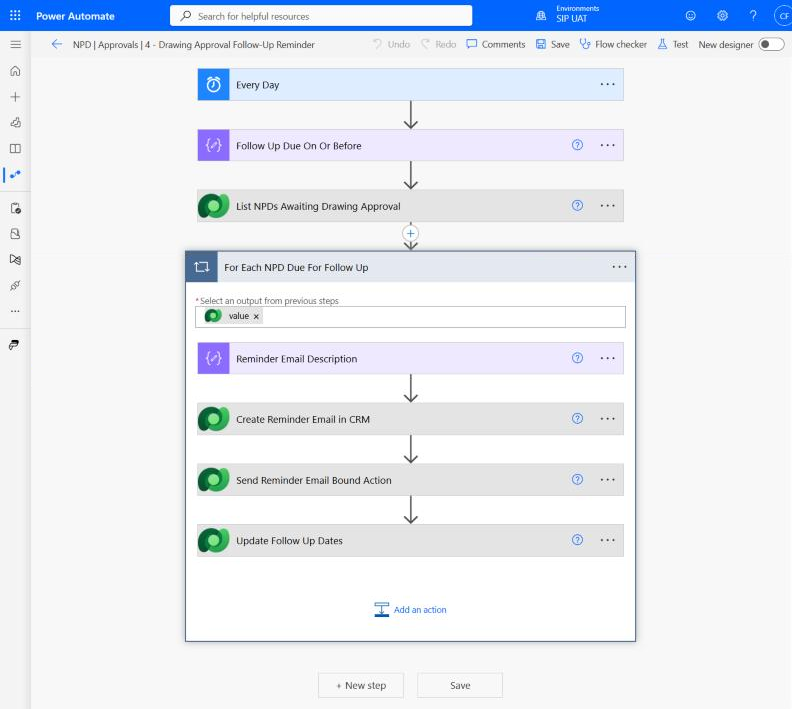
Task: Click the More ellipsis in left sidebar
Action: click(16, 311)
